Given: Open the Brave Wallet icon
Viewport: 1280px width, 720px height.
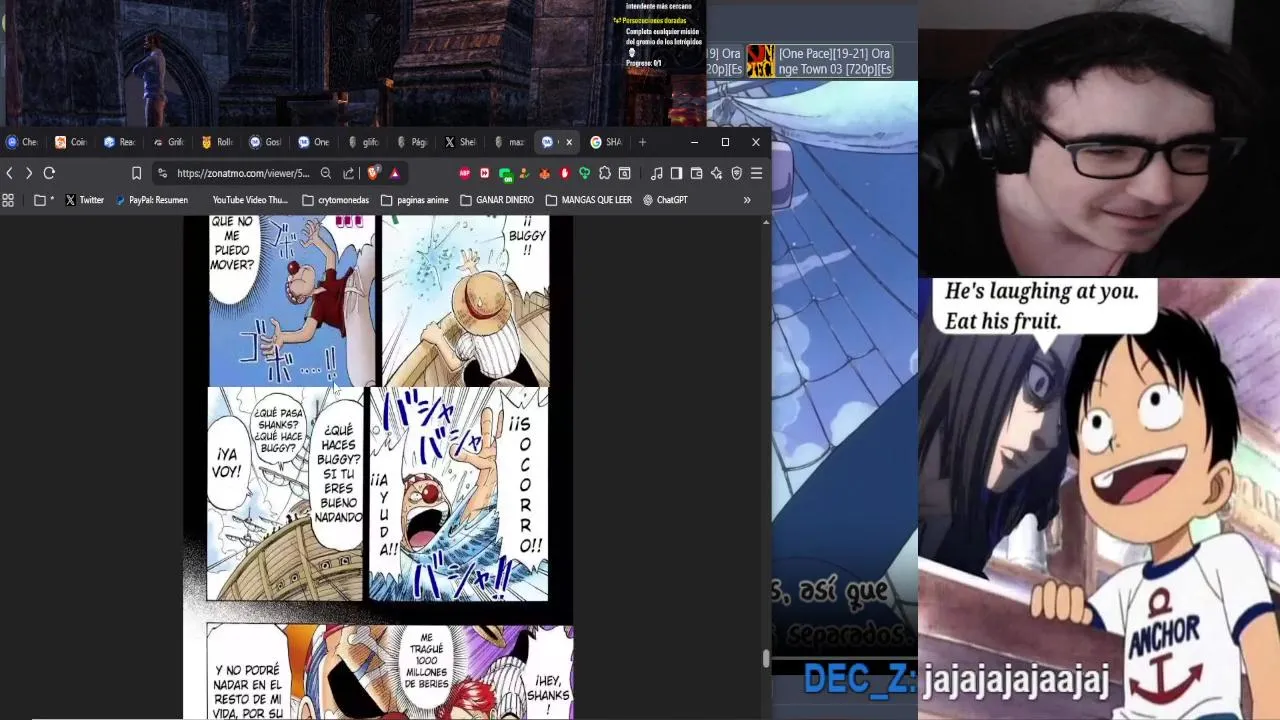Looking at the screenshot, I should pos(697,173).
